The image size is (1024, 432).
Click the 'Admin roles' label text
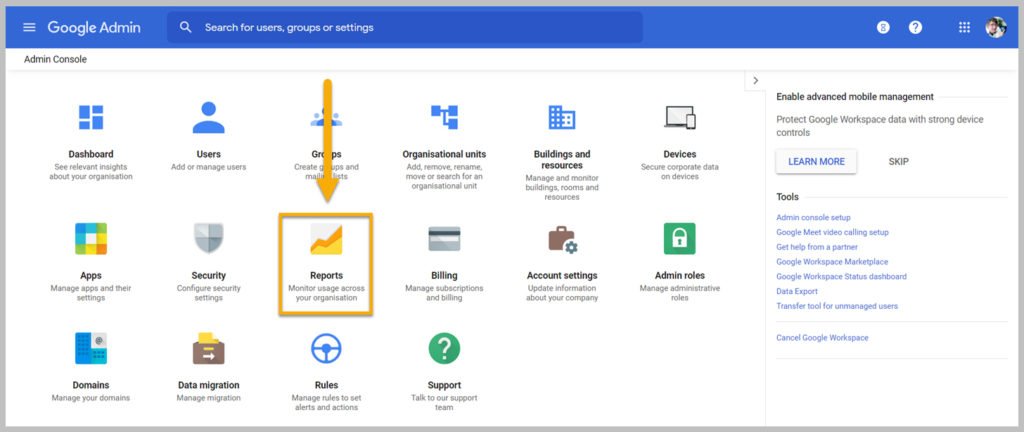(x=680, y=276)
